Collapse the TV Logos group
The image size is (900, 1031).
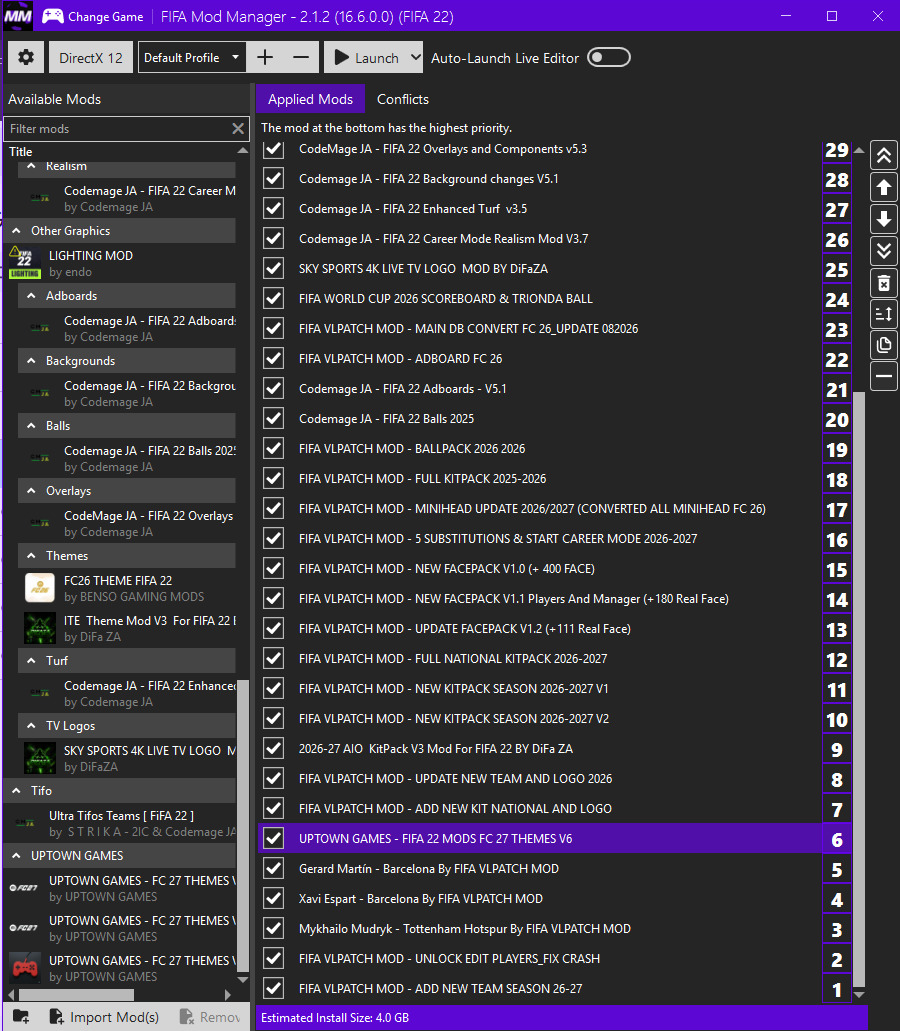tap(31, 725)
